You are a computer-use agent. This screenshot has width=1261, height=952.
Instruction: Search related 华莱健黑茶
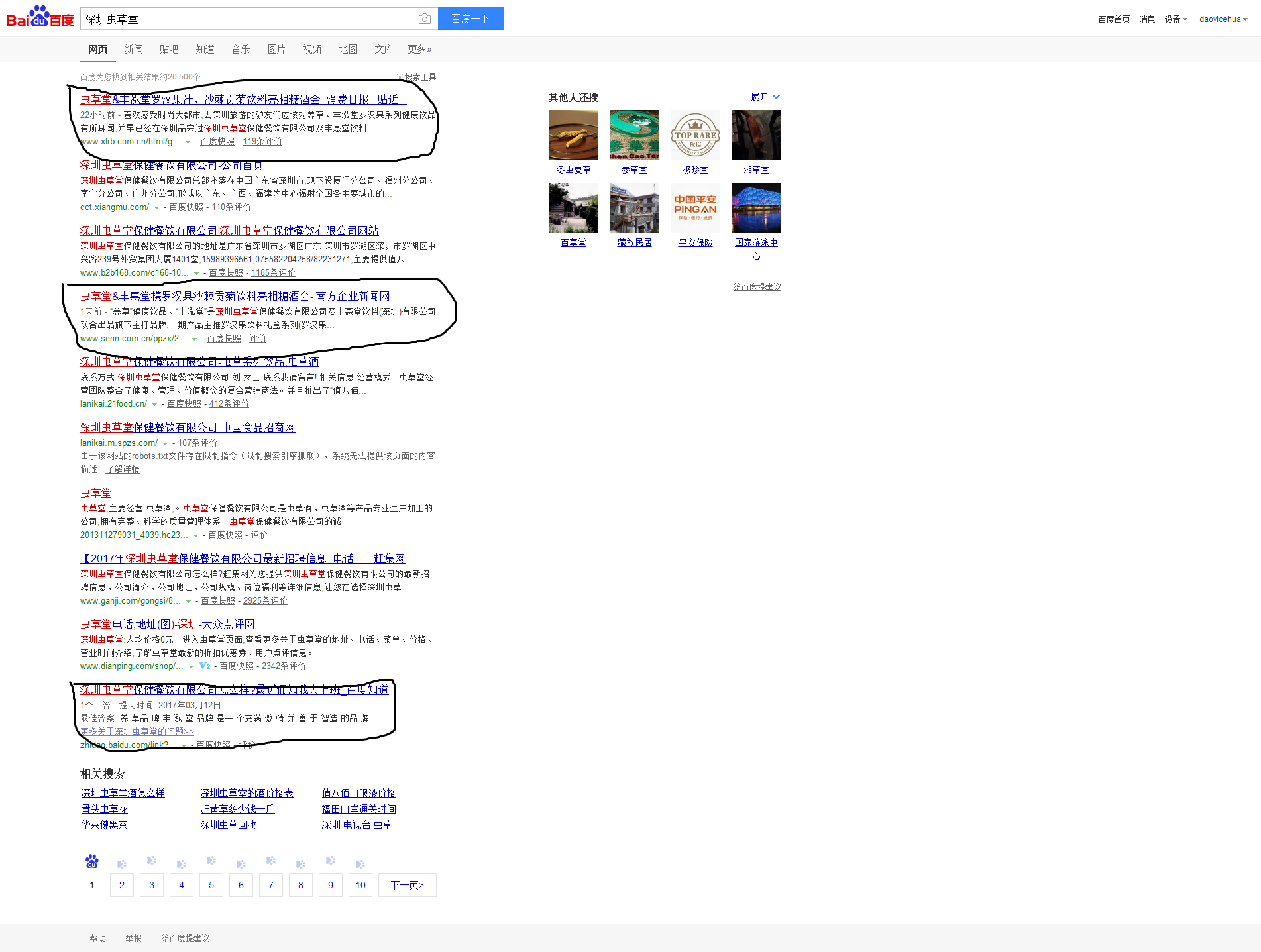click(104, 825)
